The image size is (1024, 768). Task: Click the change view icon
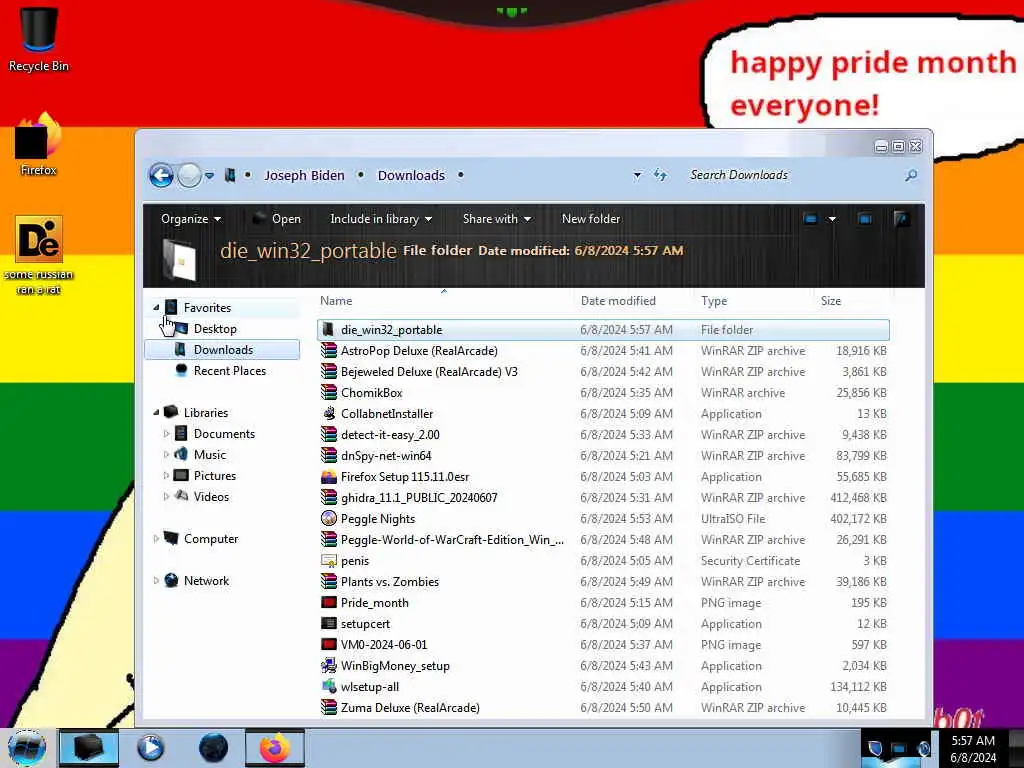pyautogui.click(x=810, y=219)
